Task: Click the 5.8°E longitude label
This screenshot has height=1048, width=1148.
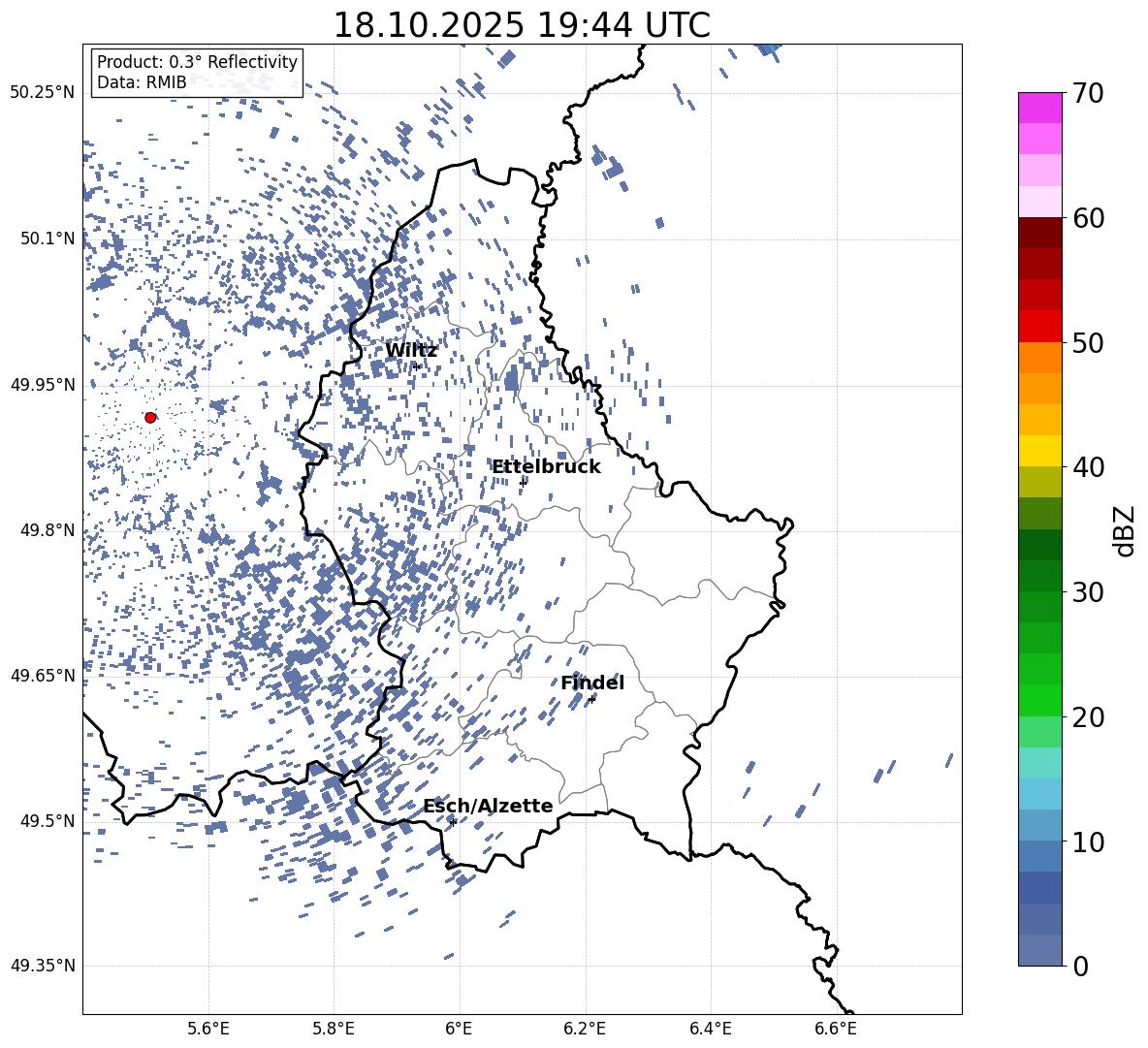Action: [334, 1029]
